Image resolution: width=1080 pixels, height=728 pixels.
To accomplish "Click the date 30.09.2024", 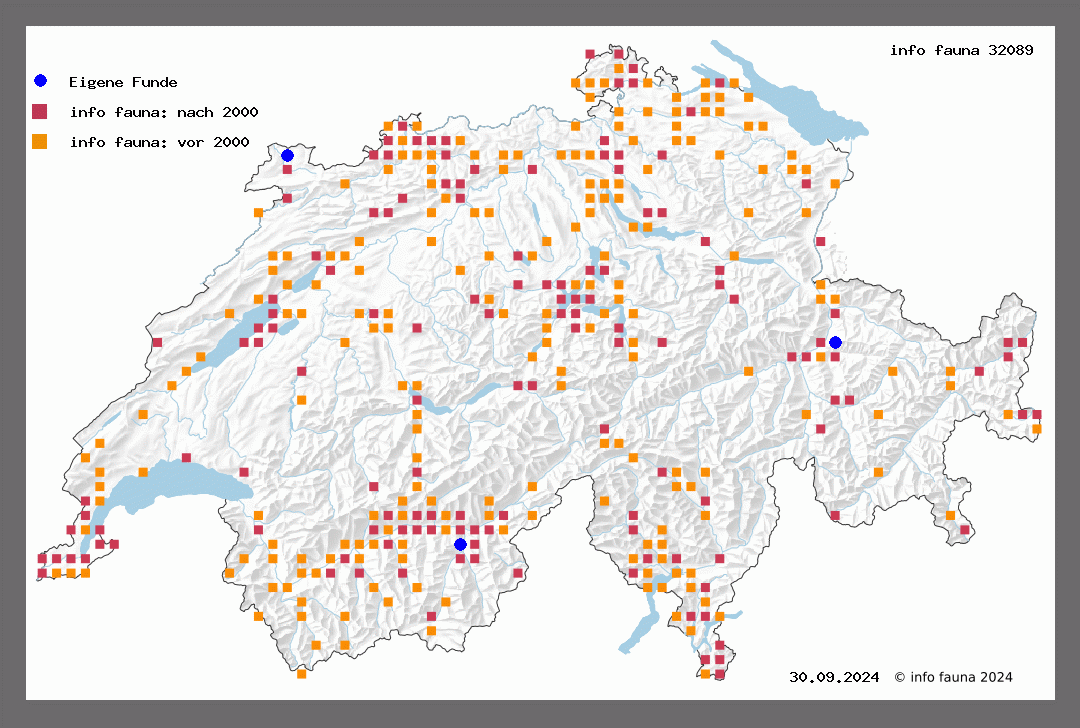I will pyautogui.click(x=833, y=677).
